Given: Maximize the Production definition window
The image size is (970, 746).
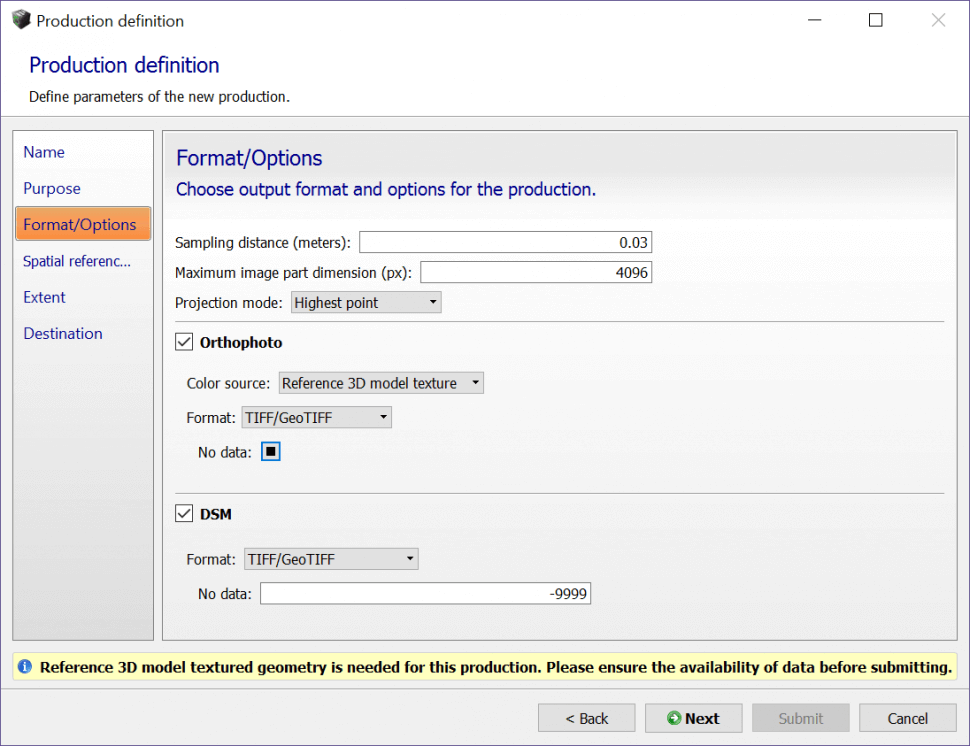Looking at the screenshot, I should coord(875,20).
